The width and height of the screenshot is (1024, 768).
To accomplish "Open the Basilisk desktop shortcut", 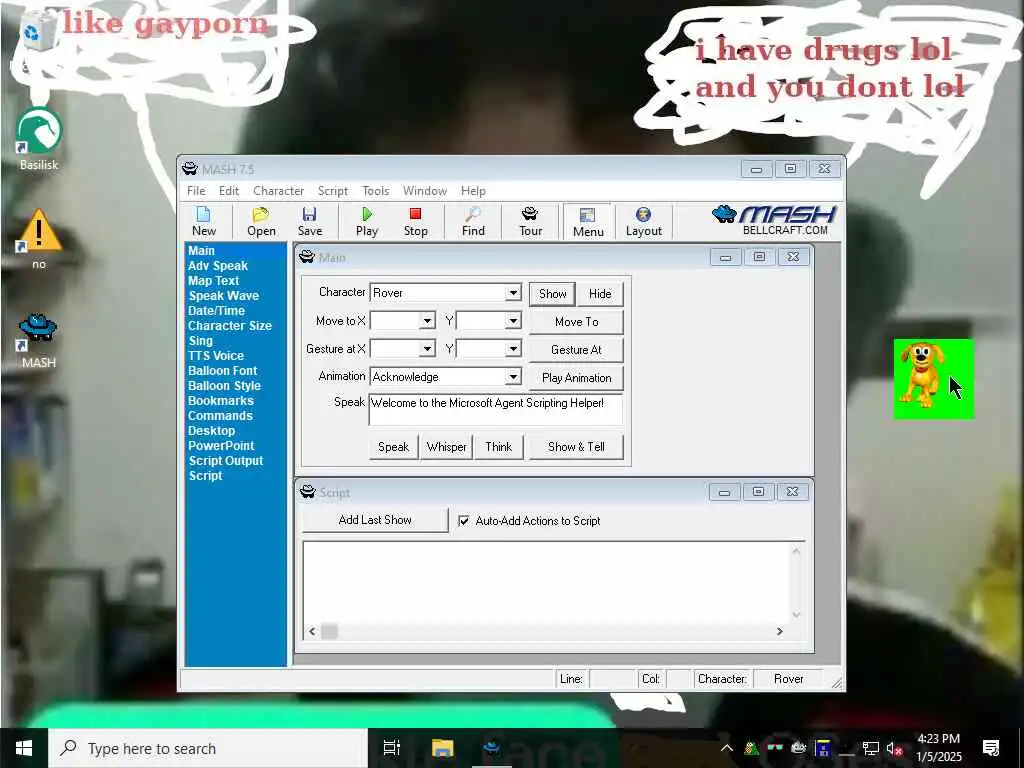I will [39, 139].
